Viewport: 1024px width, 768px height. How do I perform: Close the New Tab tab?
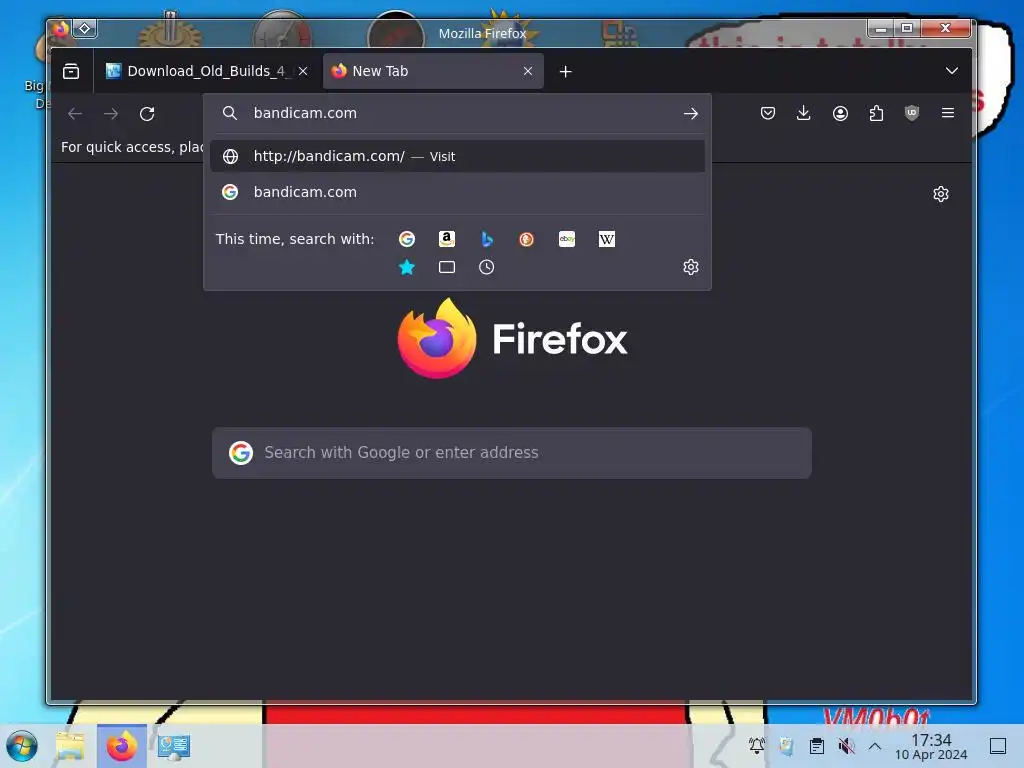pos(528,71)
